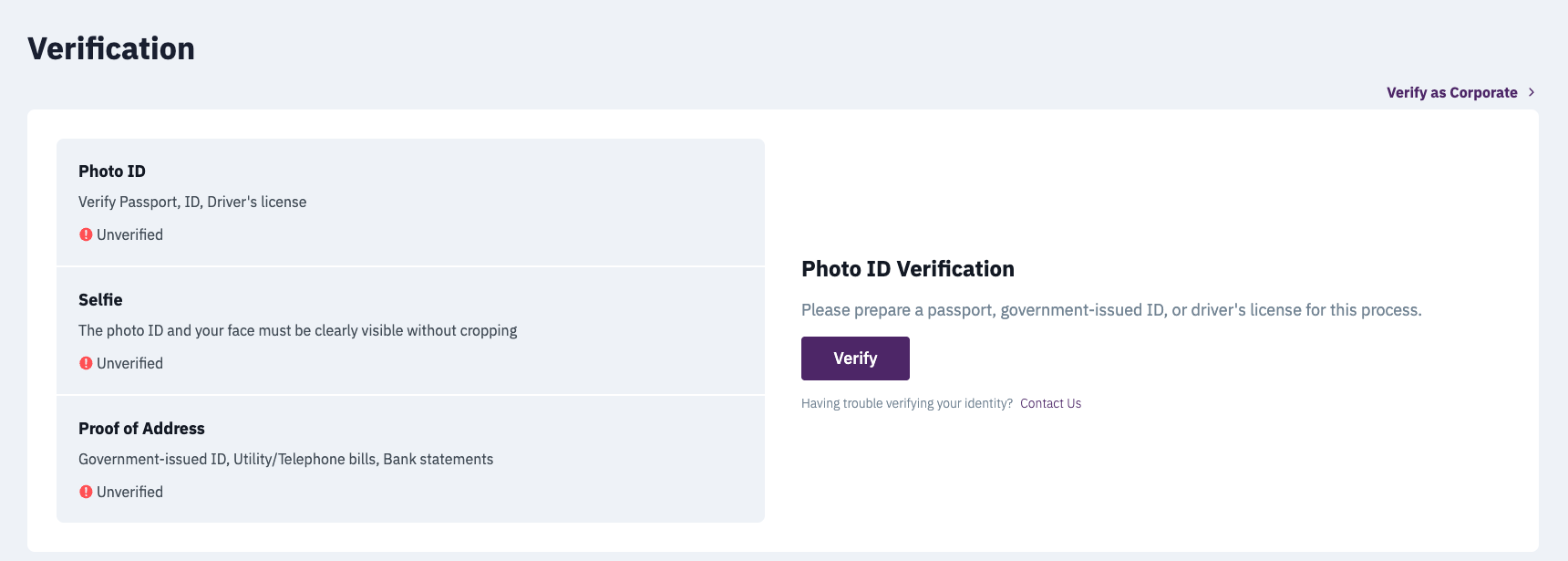Select the Photo ID section heading
Viewport: 1568px width, 561px height.
(112, 171)
